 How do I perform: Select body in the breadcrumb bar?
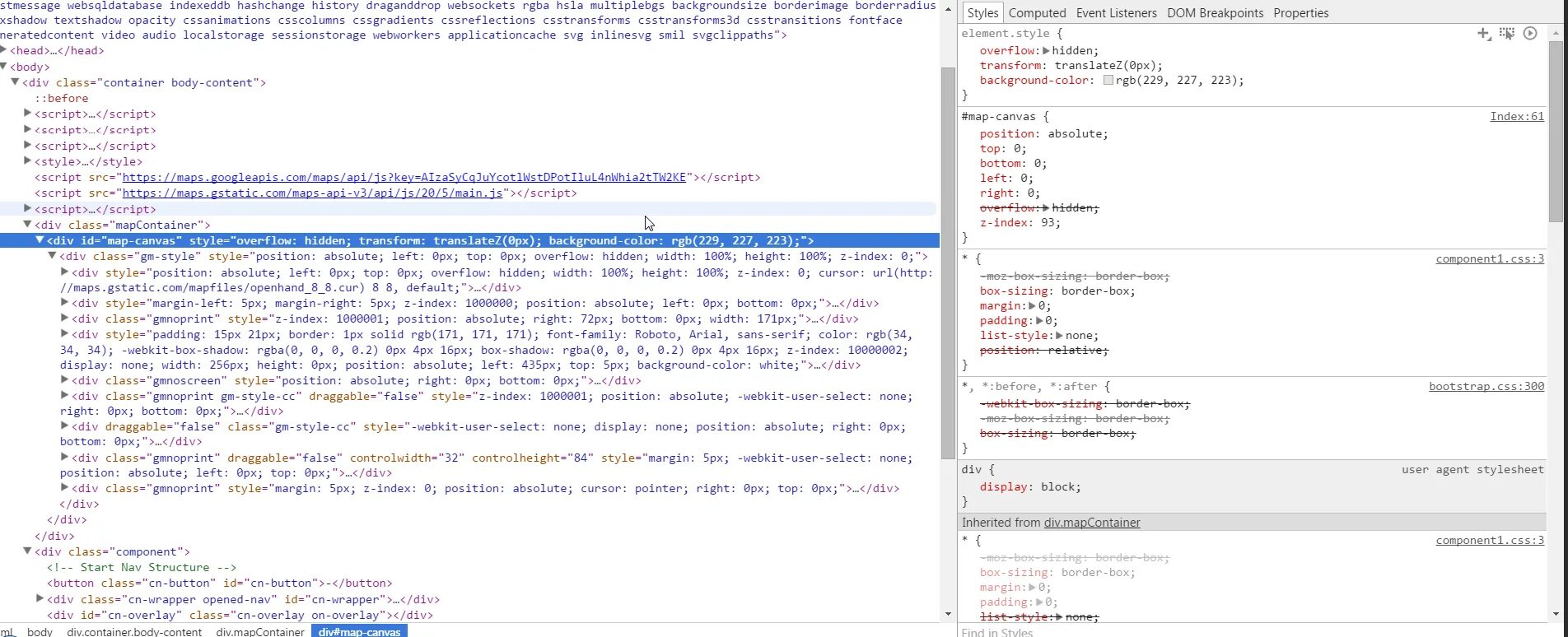point(40,631)
